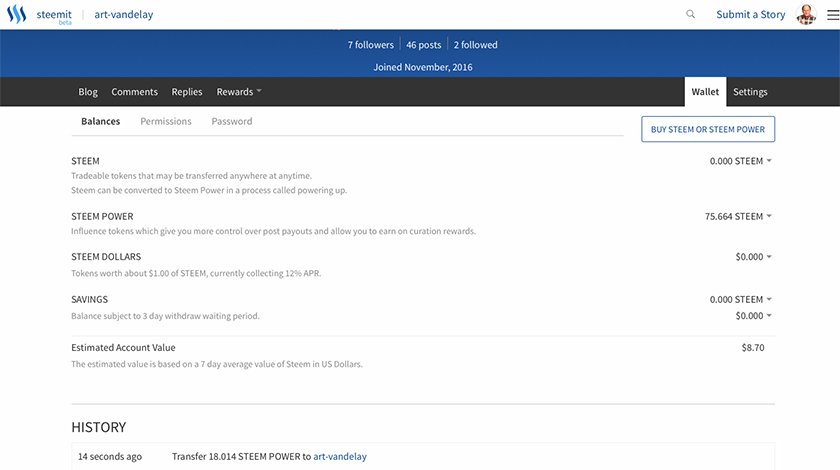This screenshot has height=470, width=840.
Task: Click 'The estimated value is based on' text
Action: (x=217, y=364)
